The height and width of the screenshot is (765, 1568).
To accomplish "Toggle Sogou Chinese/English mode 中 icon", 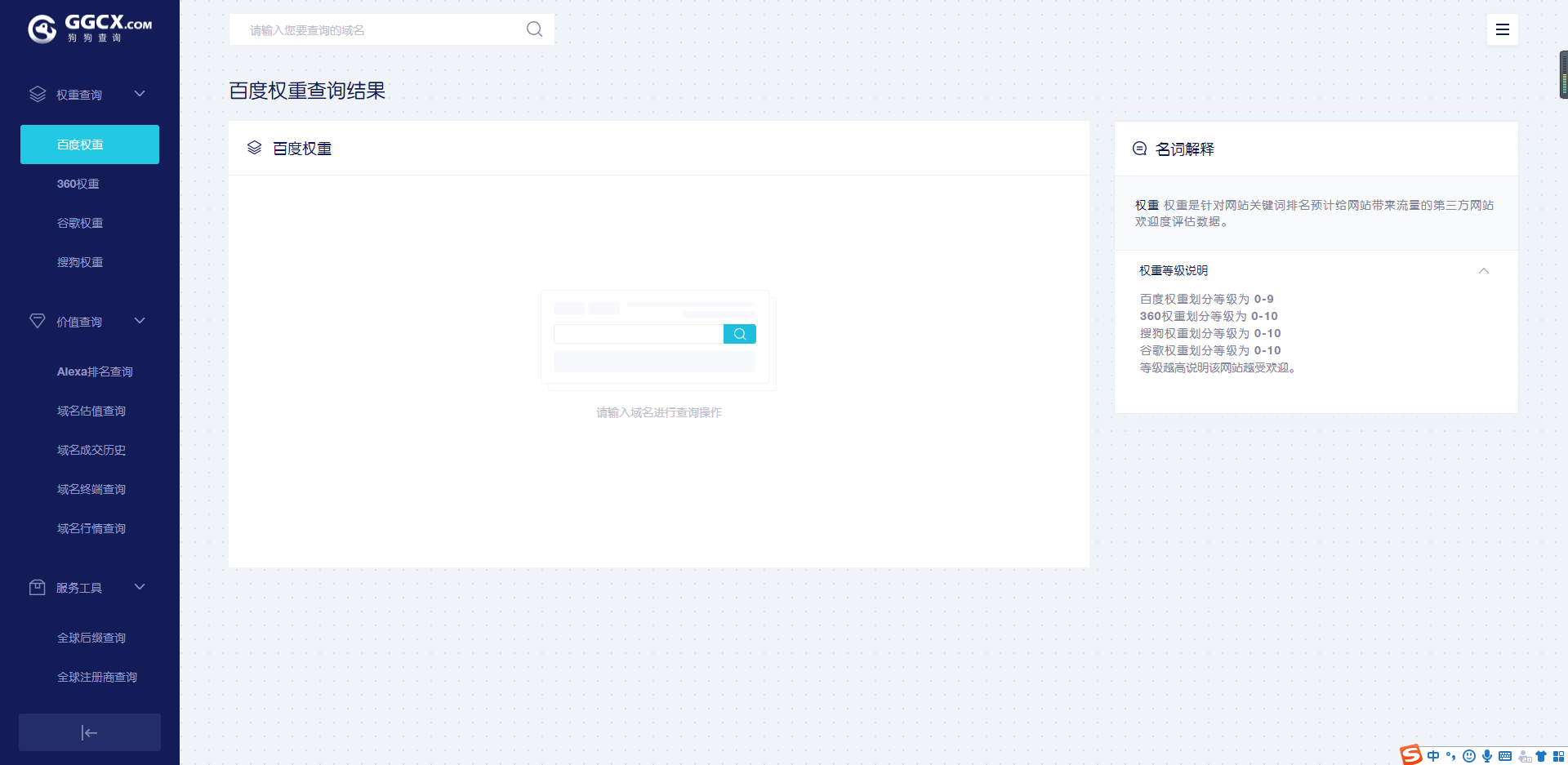I will pos(1433,756).
